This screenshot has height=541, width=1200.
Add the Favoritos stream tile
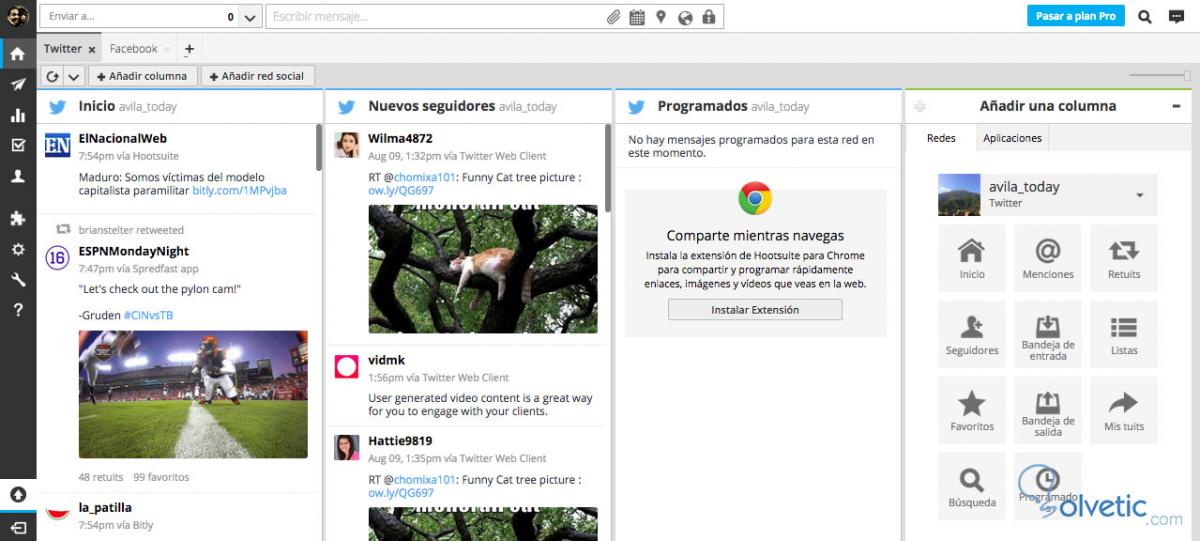point(972,410)
